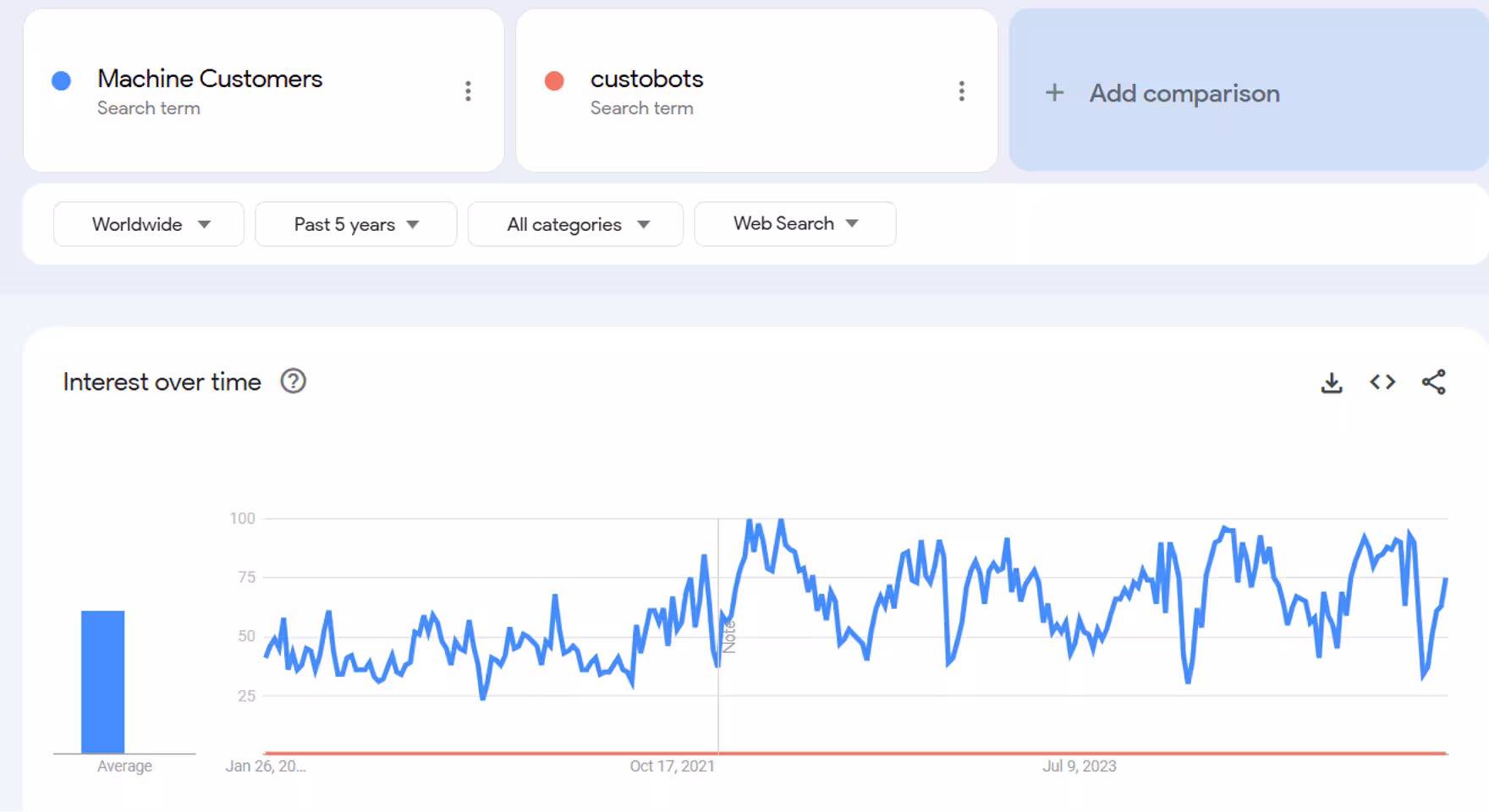1489x812 pixels.
Task: Open custobots term options menu
Action: click(x=961, y=91)
